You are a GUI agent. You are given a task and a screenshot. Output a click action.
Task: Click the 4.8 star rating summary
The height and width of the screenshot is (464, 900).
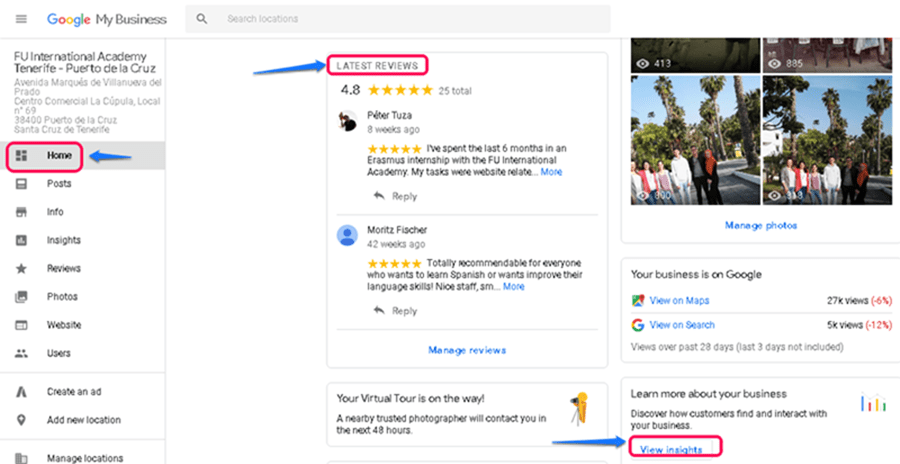coord(387,90)
